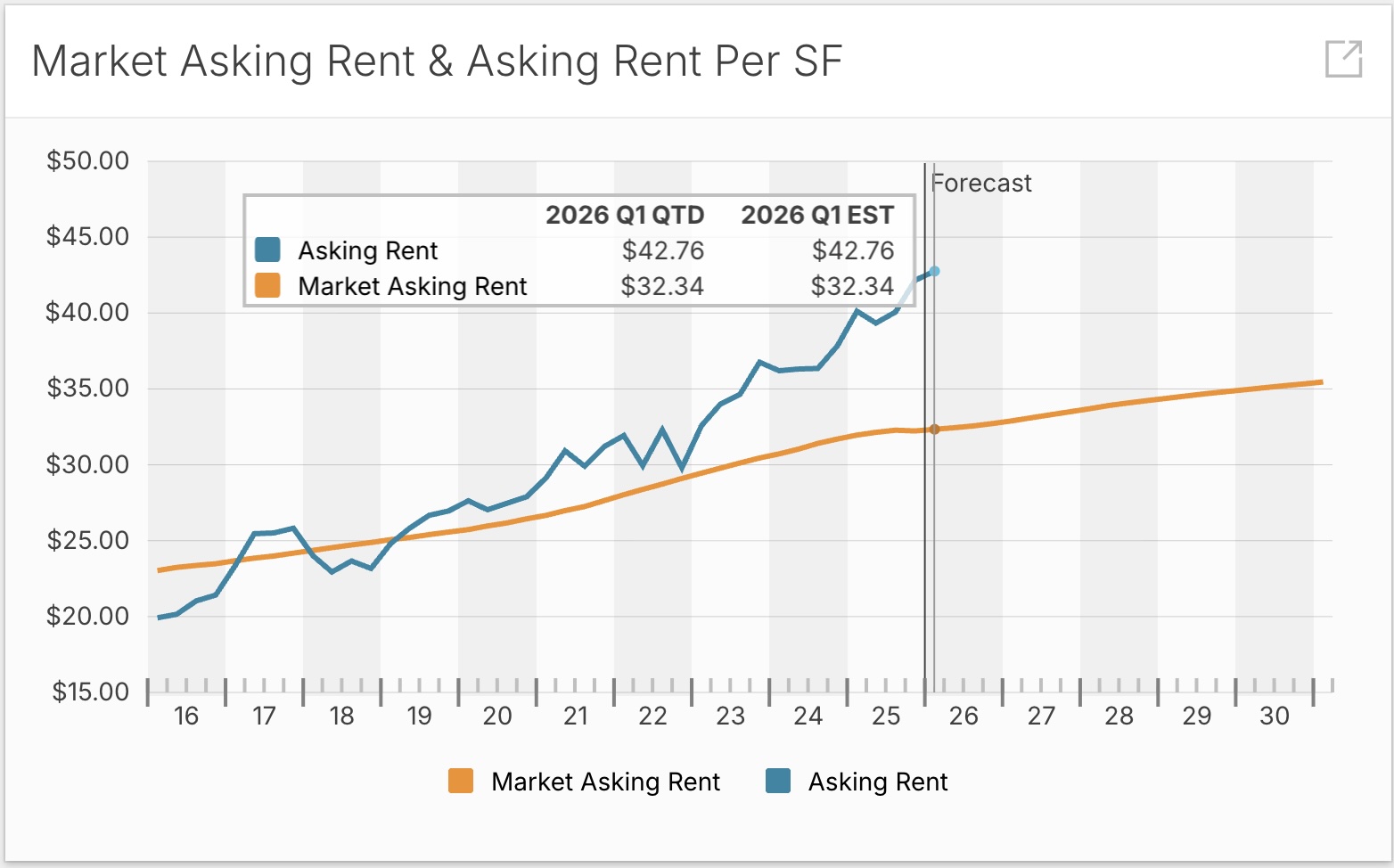Expand the 2026 Q1 QTD column header
Viewport: 1394px width, 868px height.
(623, 215)
